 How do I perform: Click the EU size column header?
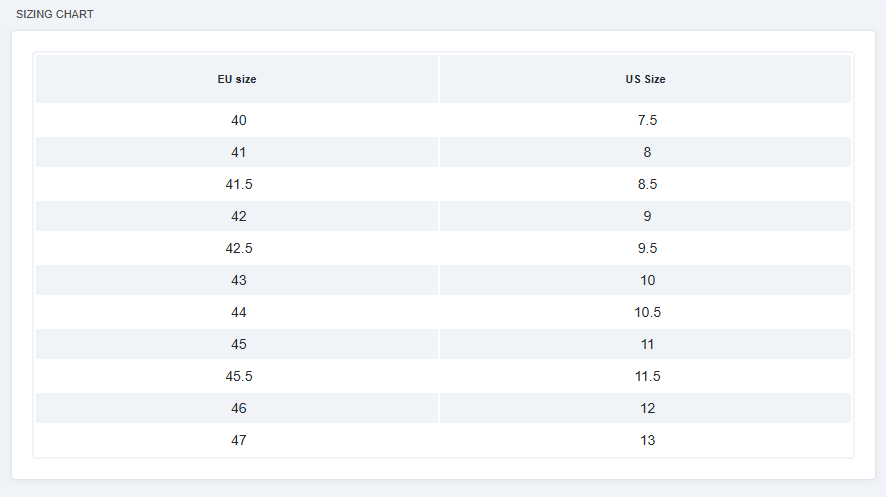click(x=237, y=79)
